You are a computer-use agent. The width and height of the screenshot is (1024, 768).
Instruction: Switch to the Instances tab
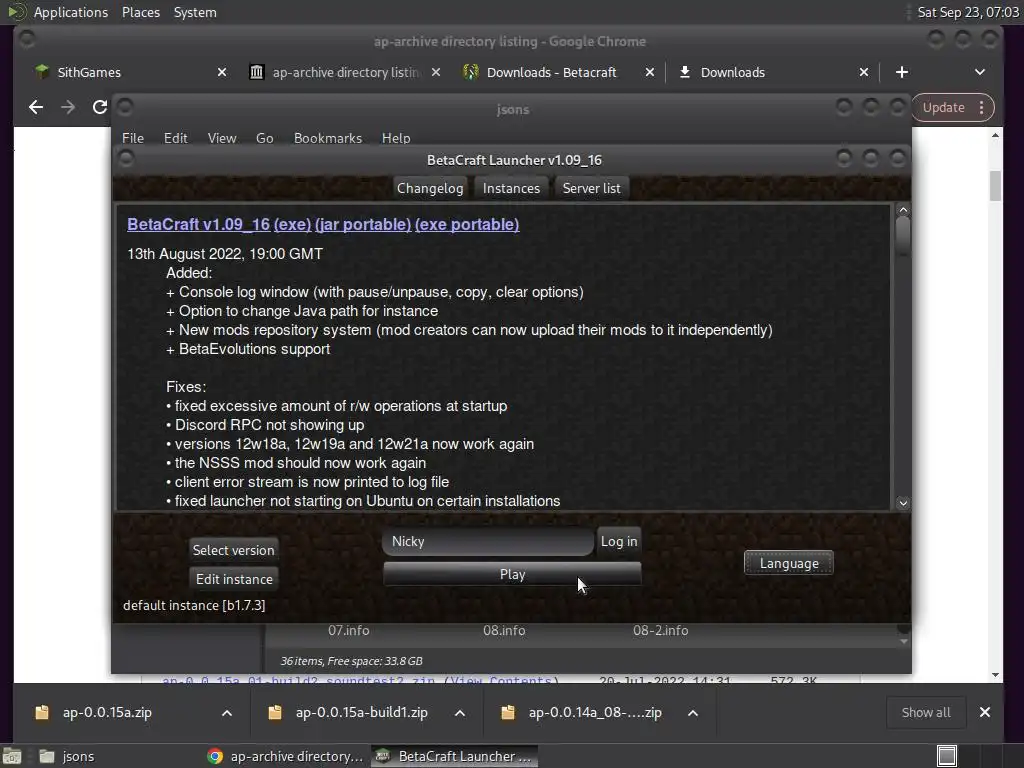511,188
